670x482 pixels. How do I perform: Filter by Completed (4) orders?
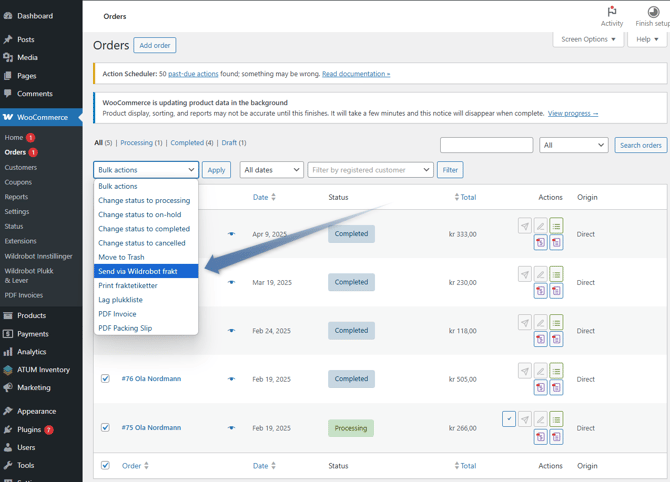(x=192, y=143)
